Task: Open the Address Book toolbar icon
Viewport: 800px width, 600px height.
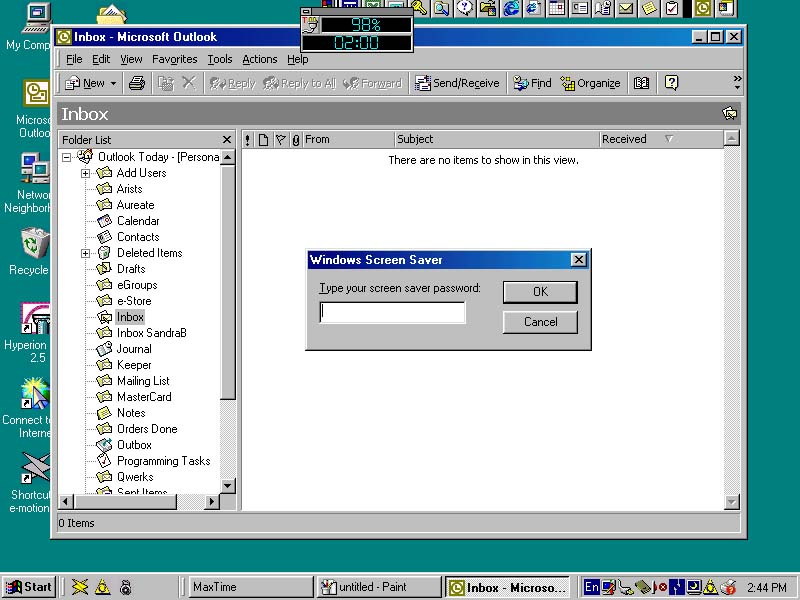Action: 641,83
